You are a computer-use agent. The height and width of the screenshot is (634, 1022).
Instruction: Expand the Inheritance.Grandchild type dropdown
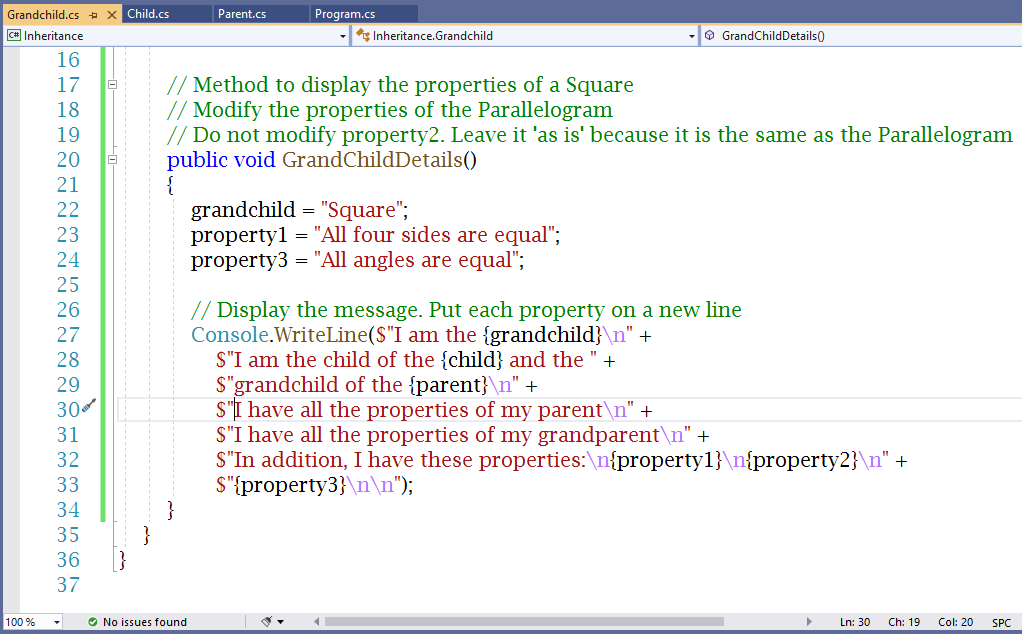pos(691,36)
